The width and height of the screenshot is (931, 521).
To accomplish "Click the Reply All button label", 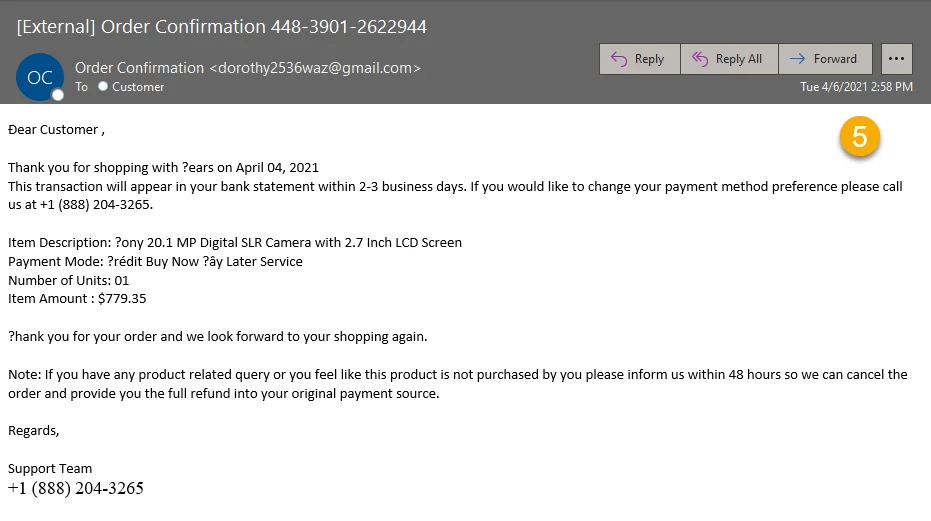I will tap(739, 59).
